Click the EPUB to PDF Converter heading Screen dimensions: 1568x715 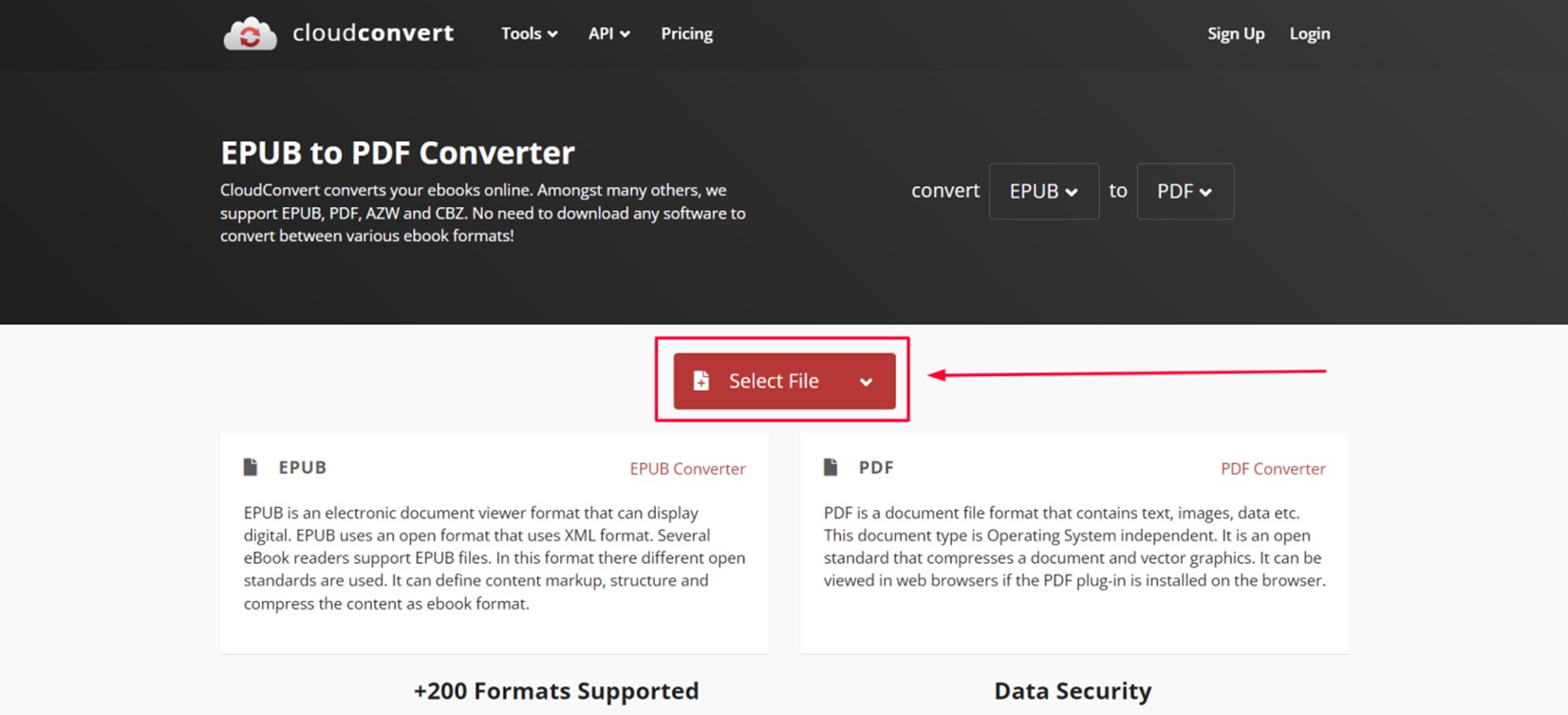(x=398, y=153)
